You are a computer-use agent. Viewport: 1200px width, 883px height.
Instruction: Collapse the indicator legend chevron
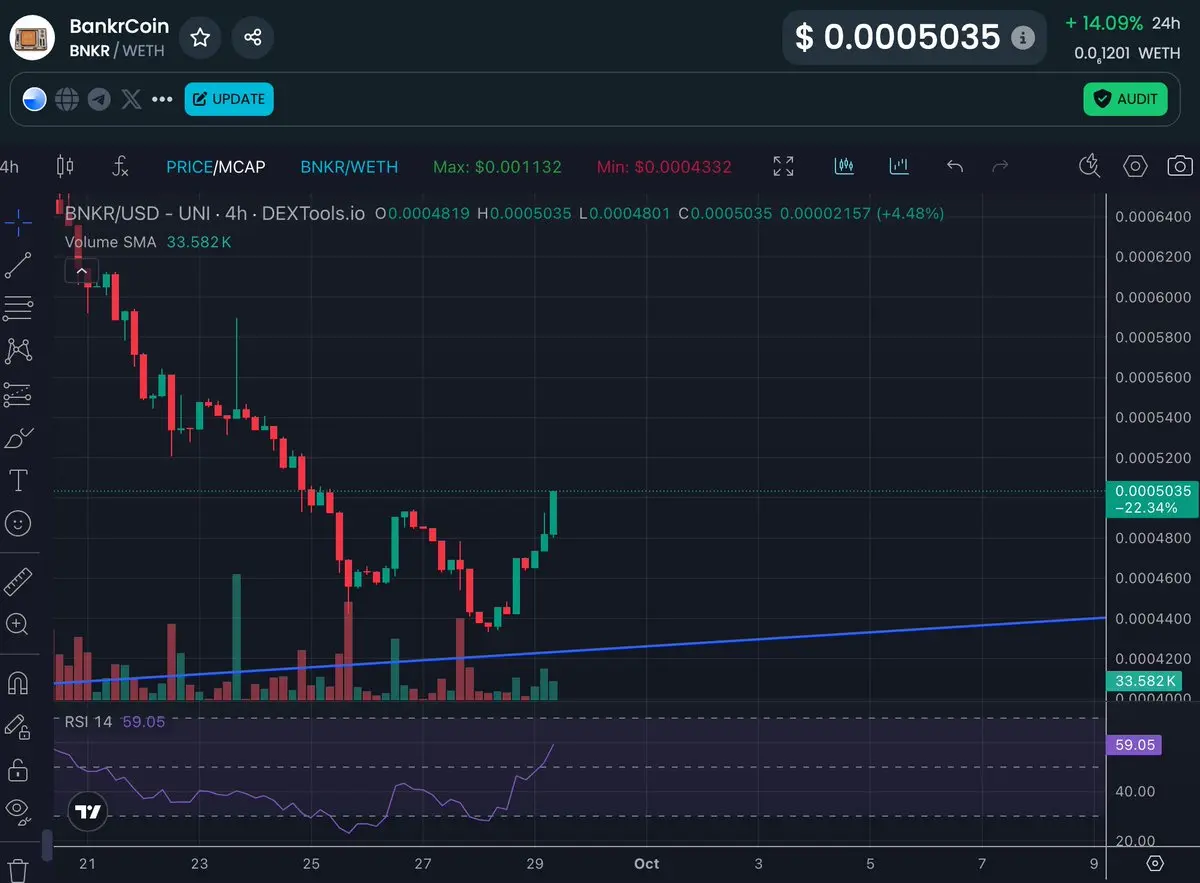[82, 270]
